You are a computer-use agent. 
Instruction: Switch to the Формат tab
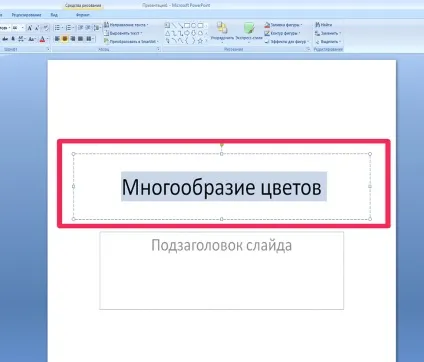pyautogui.click(x=82, y=15)
